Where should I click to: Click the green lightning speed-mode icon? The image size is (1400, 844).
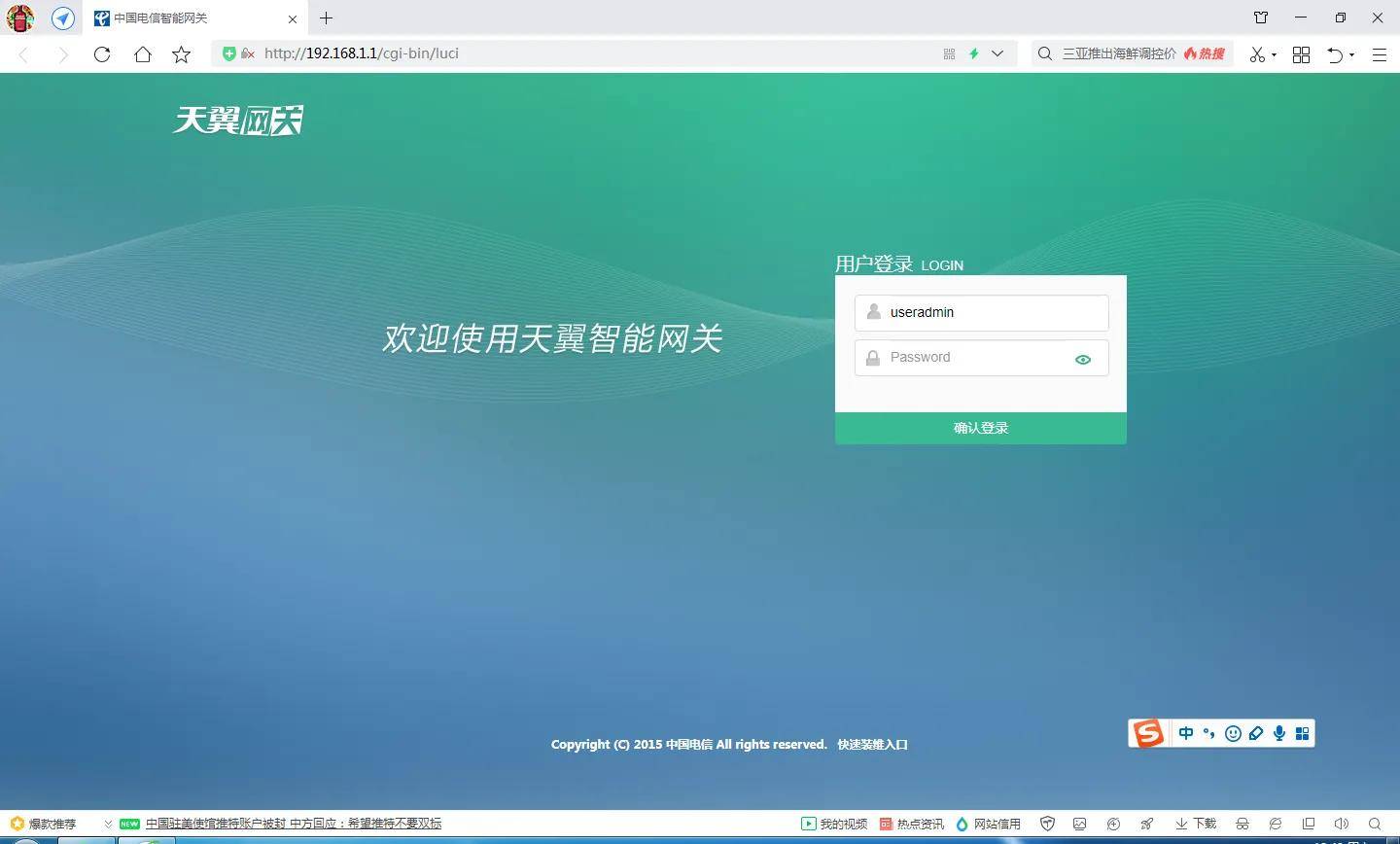(x=973, y=53)
